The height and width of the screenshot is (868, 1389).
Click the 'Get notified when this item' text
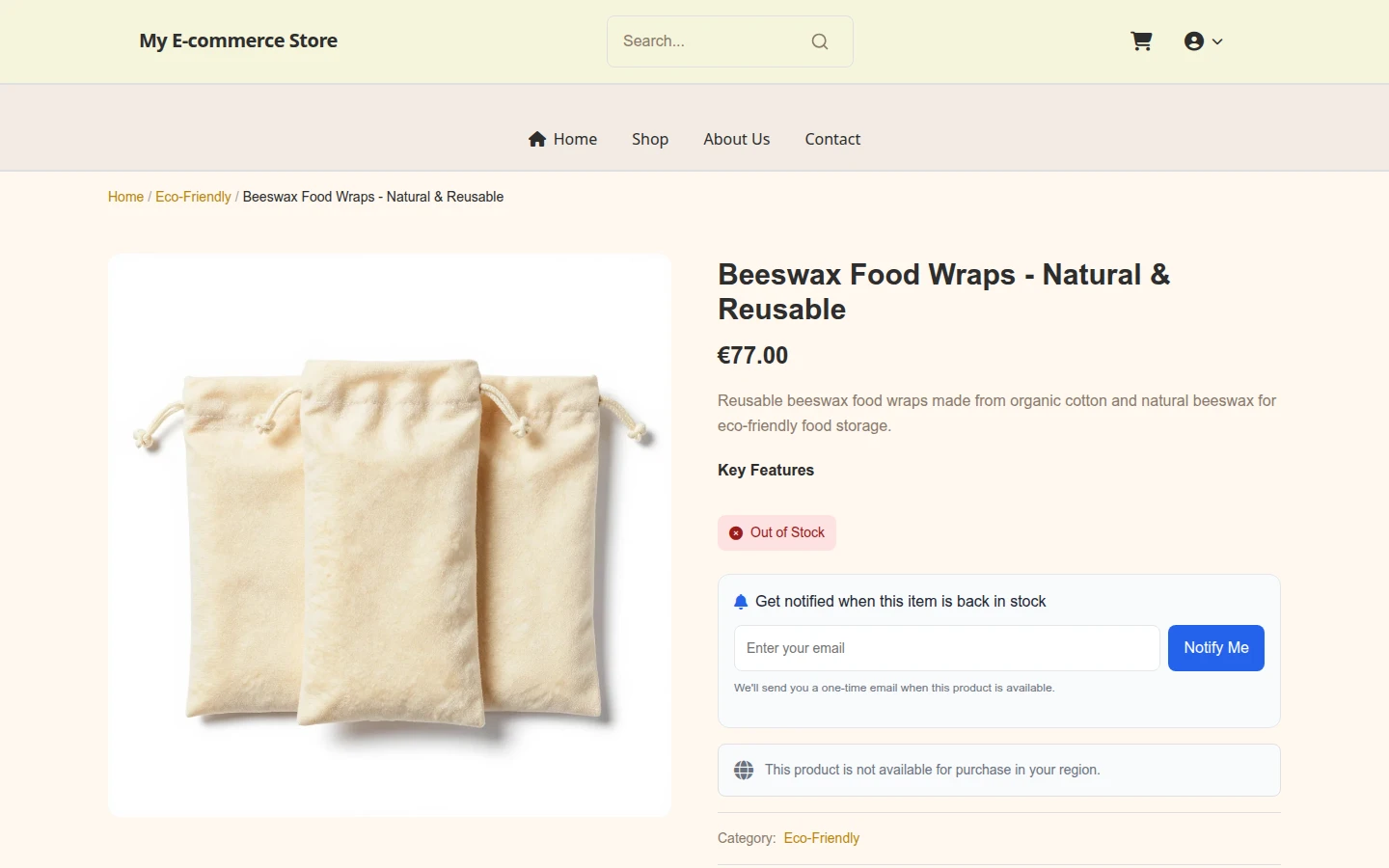coord(901,602)
